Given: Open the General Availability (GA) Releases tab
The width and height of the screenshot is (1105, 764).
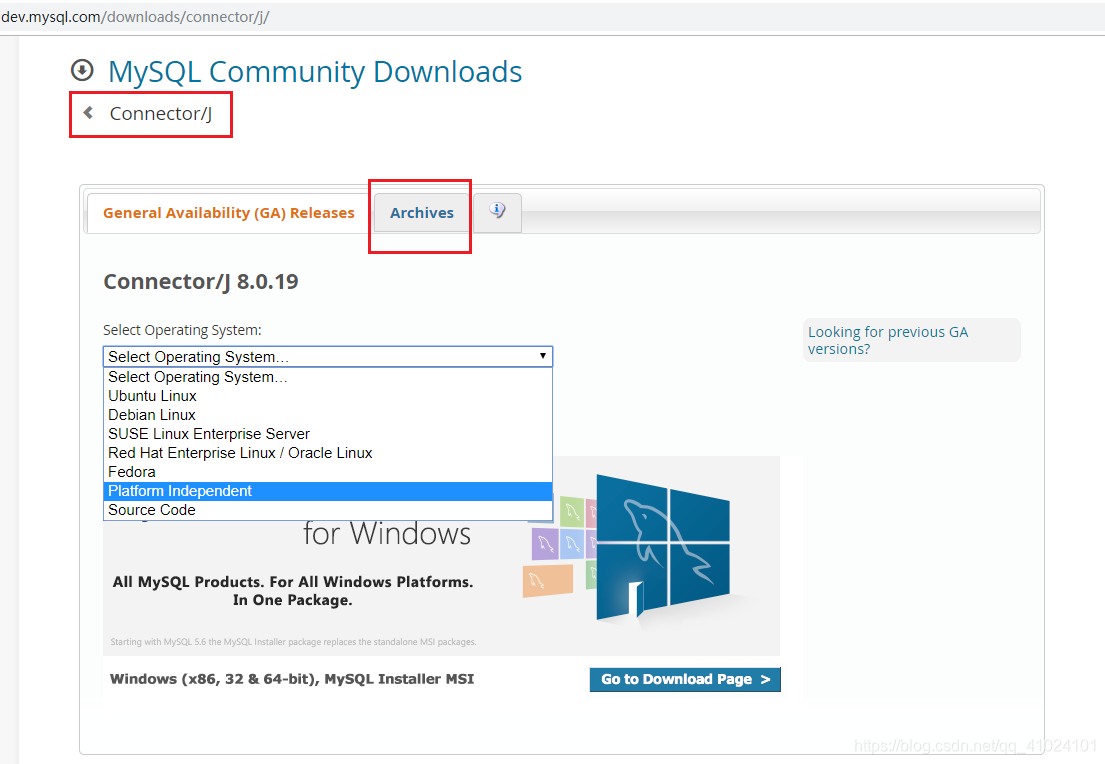Looking at the screenshot, I should point(226,212).
